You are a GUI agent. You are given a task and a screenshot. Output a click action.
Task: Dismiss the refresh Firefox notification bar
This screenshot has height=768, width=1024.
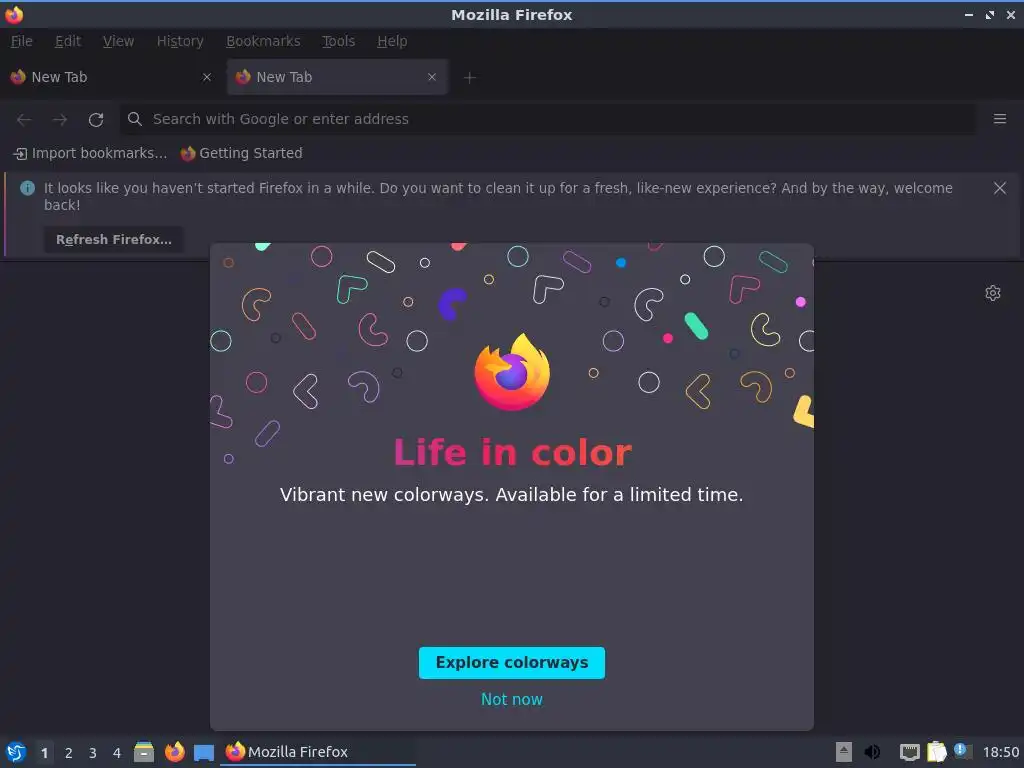[1000, 188]
